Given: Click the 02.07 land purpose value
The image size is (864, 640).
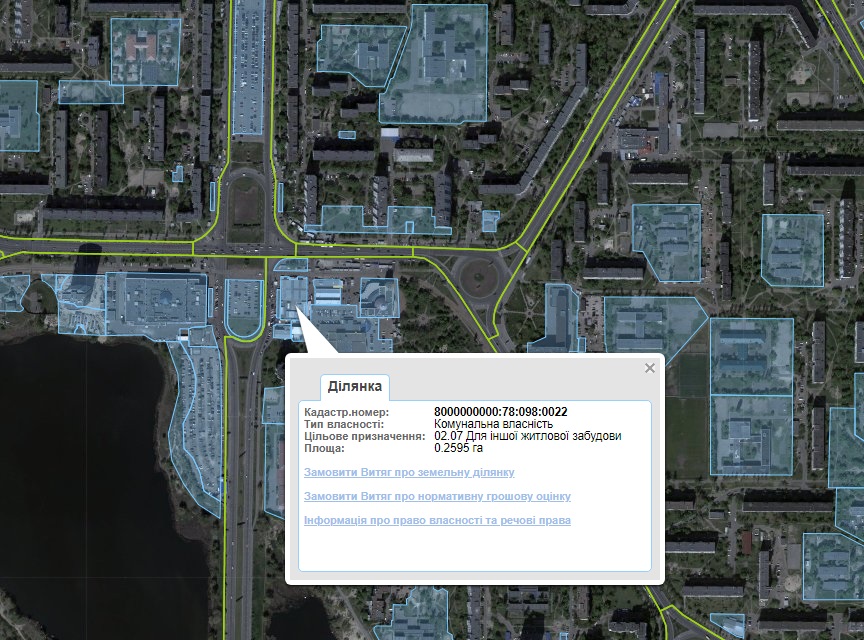Looking at the screenshot, I should tap(527, 436).
